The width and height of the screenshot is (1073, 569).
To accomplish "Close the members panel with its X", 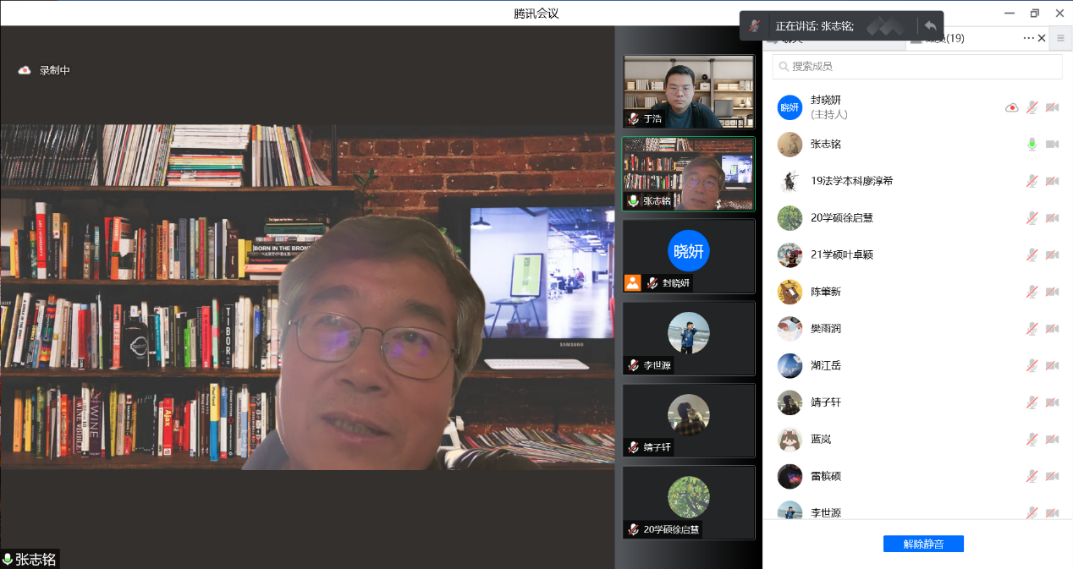I will tap(1042, 38).
